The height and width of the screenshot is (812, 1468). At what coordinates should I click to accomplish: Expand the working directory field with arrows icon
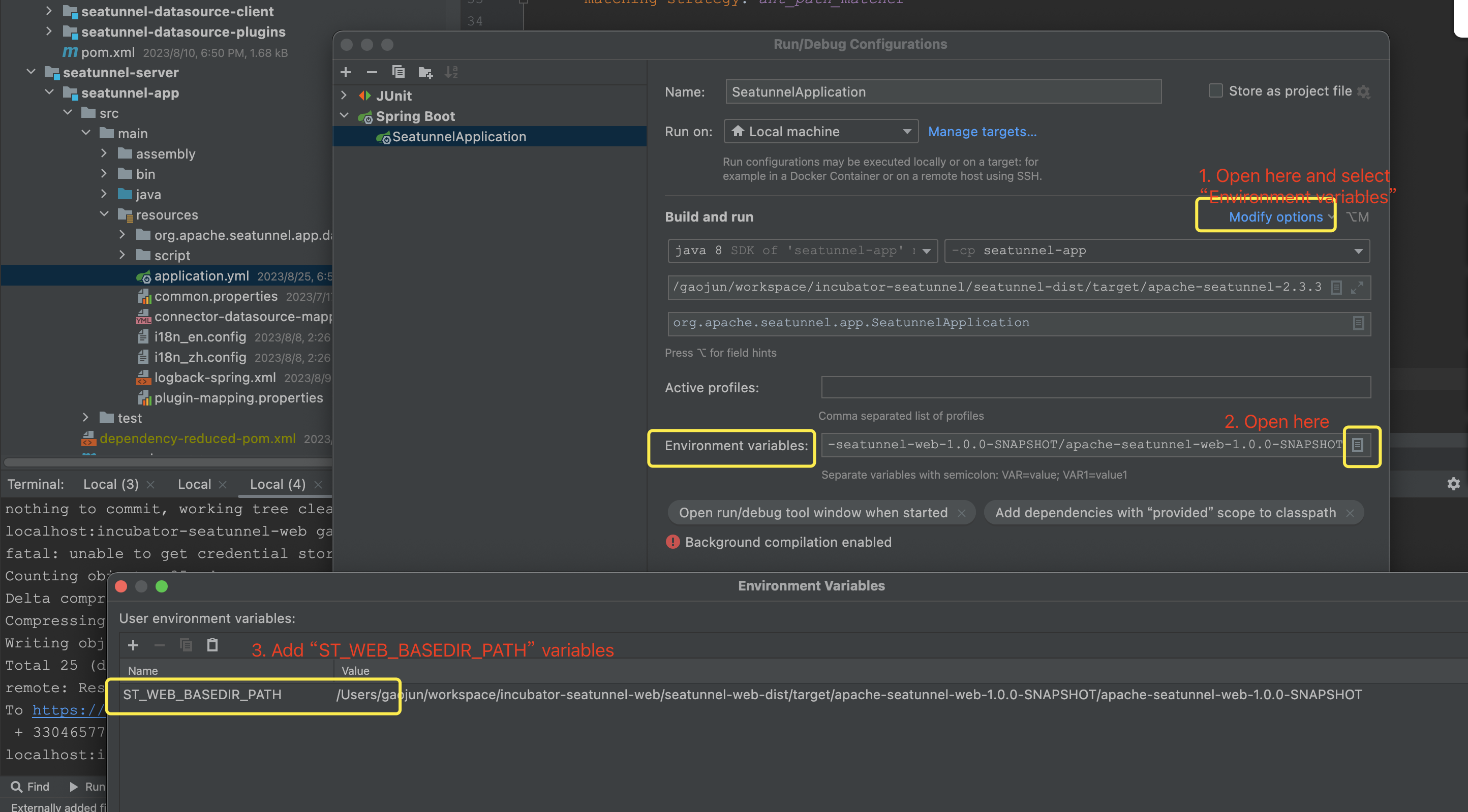1357,287
